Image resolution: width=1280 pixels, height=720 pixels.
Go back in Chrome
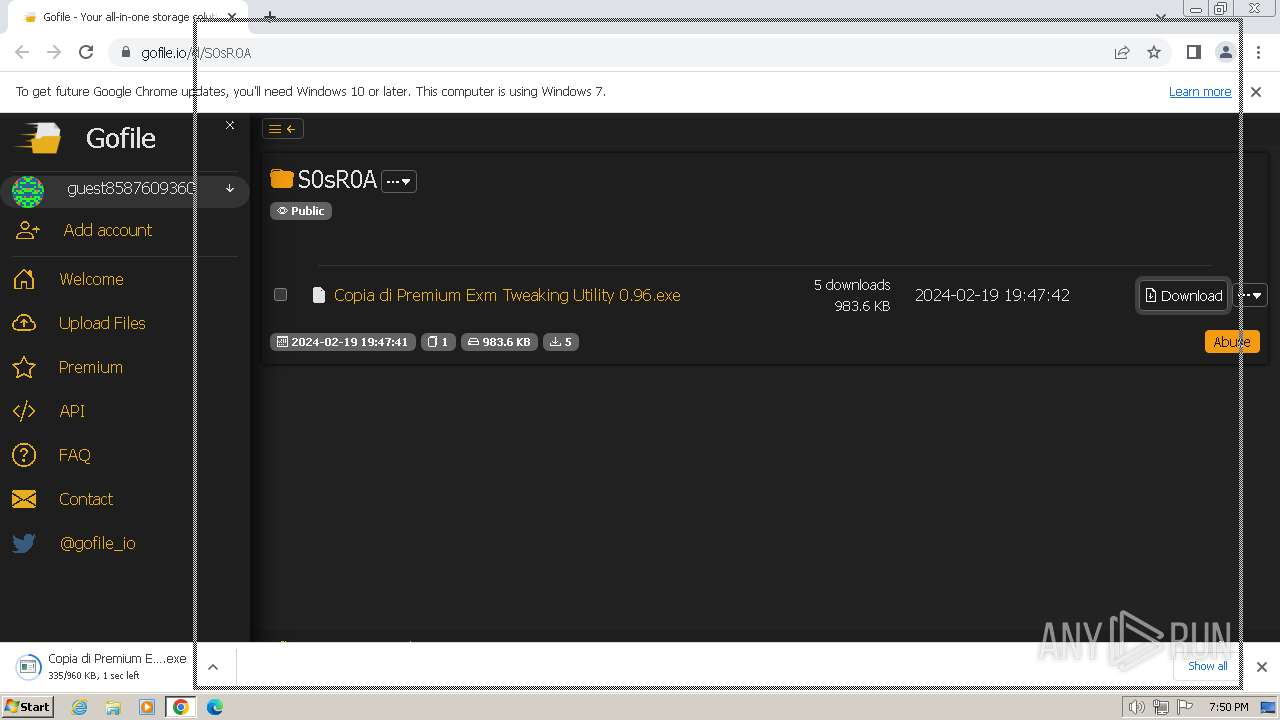pyautogui.click(x=22, y=52)
